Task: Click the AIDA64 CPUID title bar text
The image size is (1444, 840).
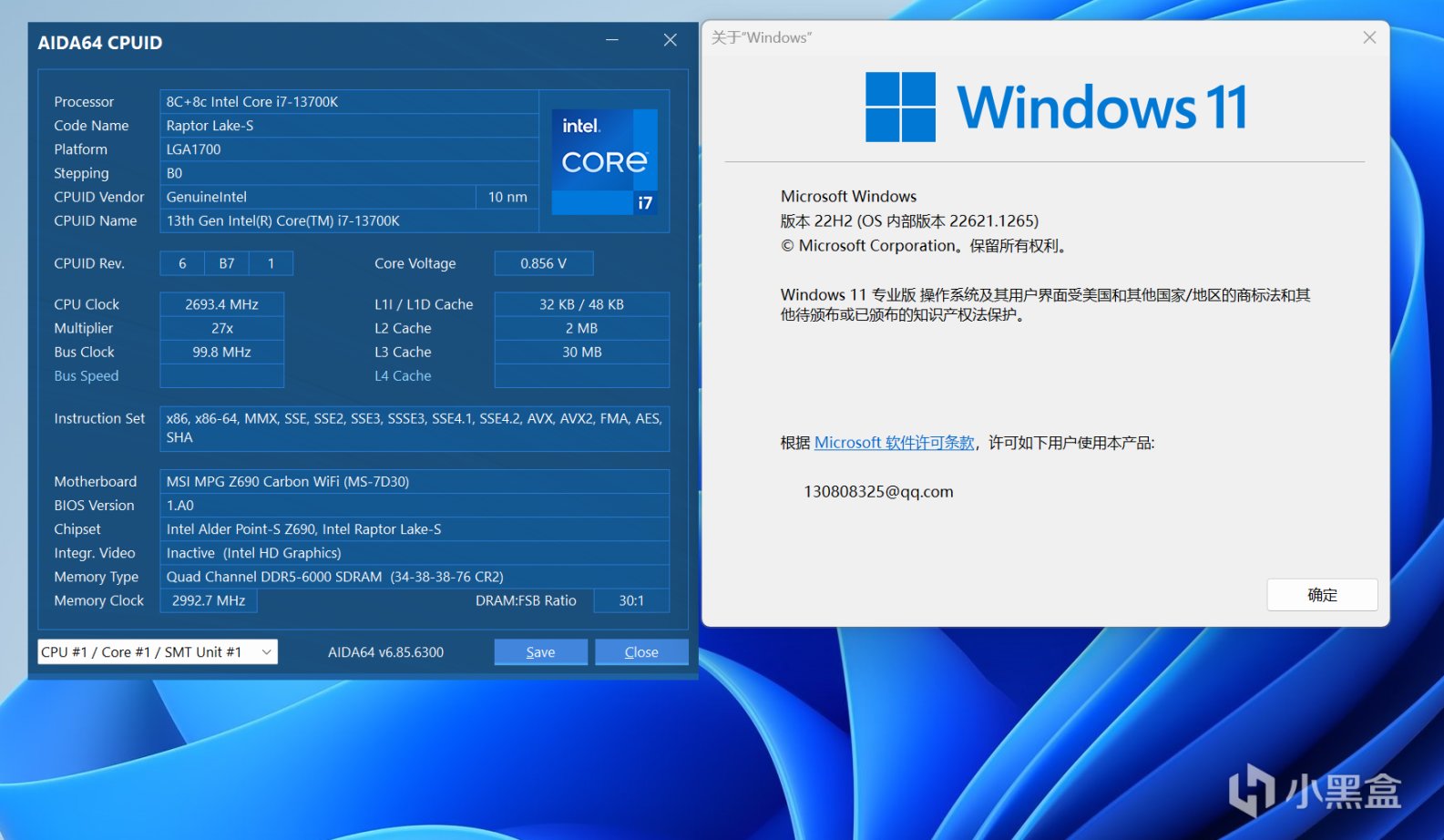Action: click(100, 43)
